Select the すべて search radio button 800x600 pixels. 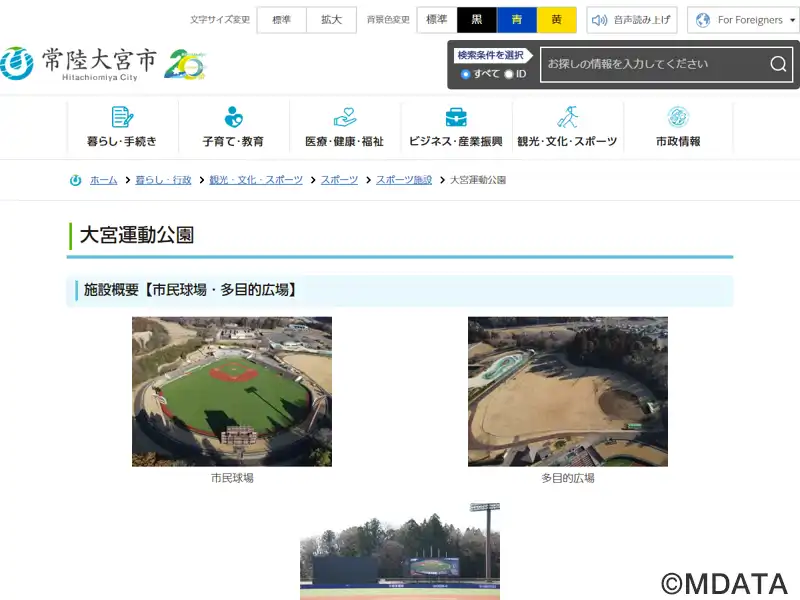[x=465, y=74]
